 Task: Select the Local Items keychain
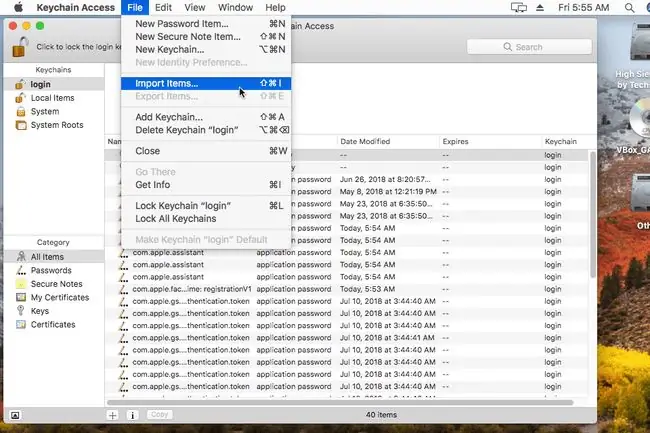point(53,98)
